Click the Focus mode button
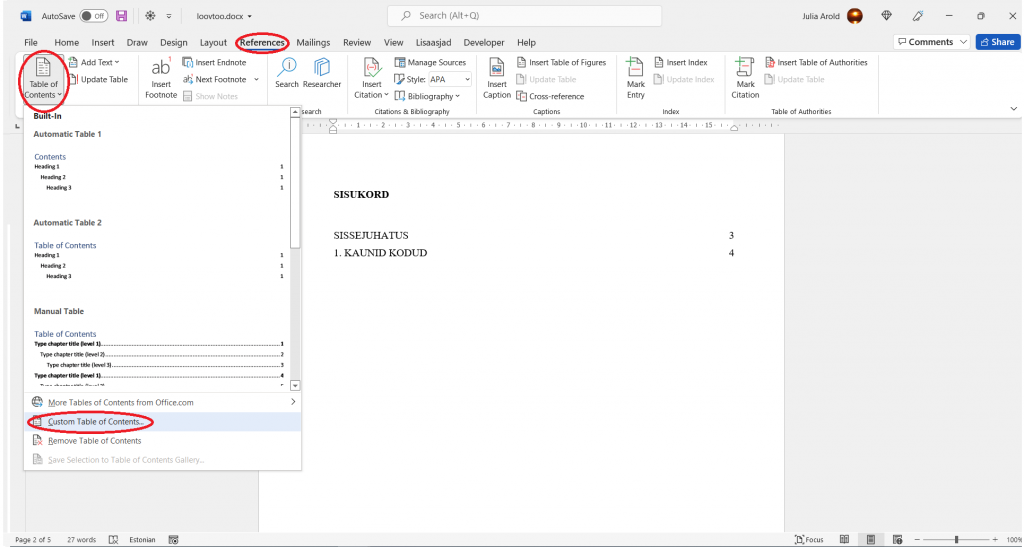 pyautogui.click(x=809, y=540)
